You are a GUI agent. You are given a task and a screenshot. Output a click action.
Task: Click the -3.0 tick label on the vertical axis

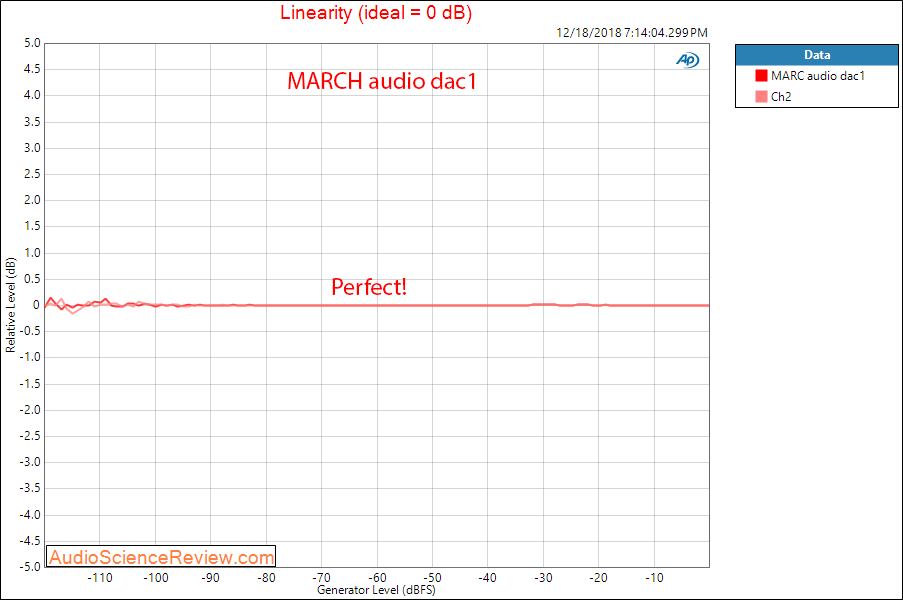click(30, 462)
